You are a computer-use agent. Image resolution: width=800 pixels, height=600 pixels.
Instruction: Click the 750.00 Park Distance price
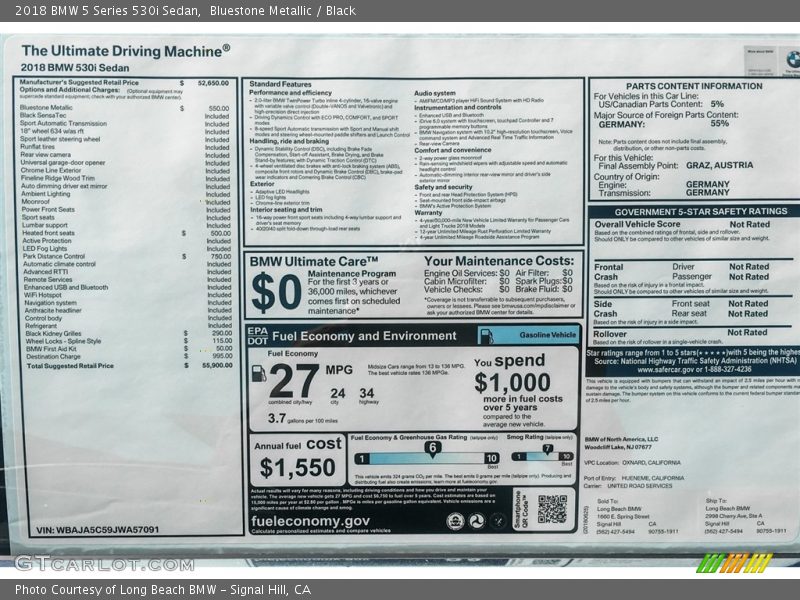(x=221, y=257)
